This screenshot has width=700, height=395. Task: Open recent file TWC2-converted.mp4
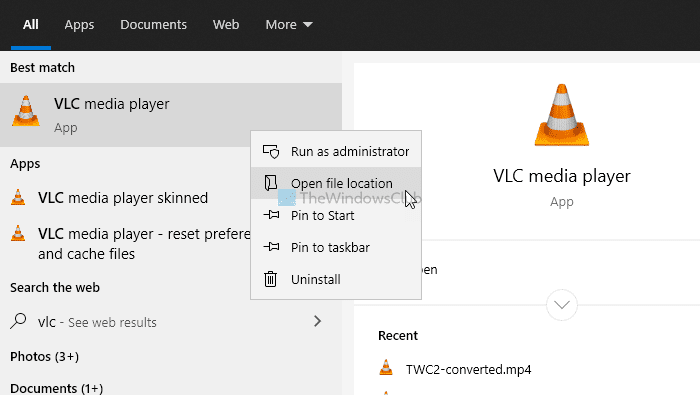coord(468,370)
